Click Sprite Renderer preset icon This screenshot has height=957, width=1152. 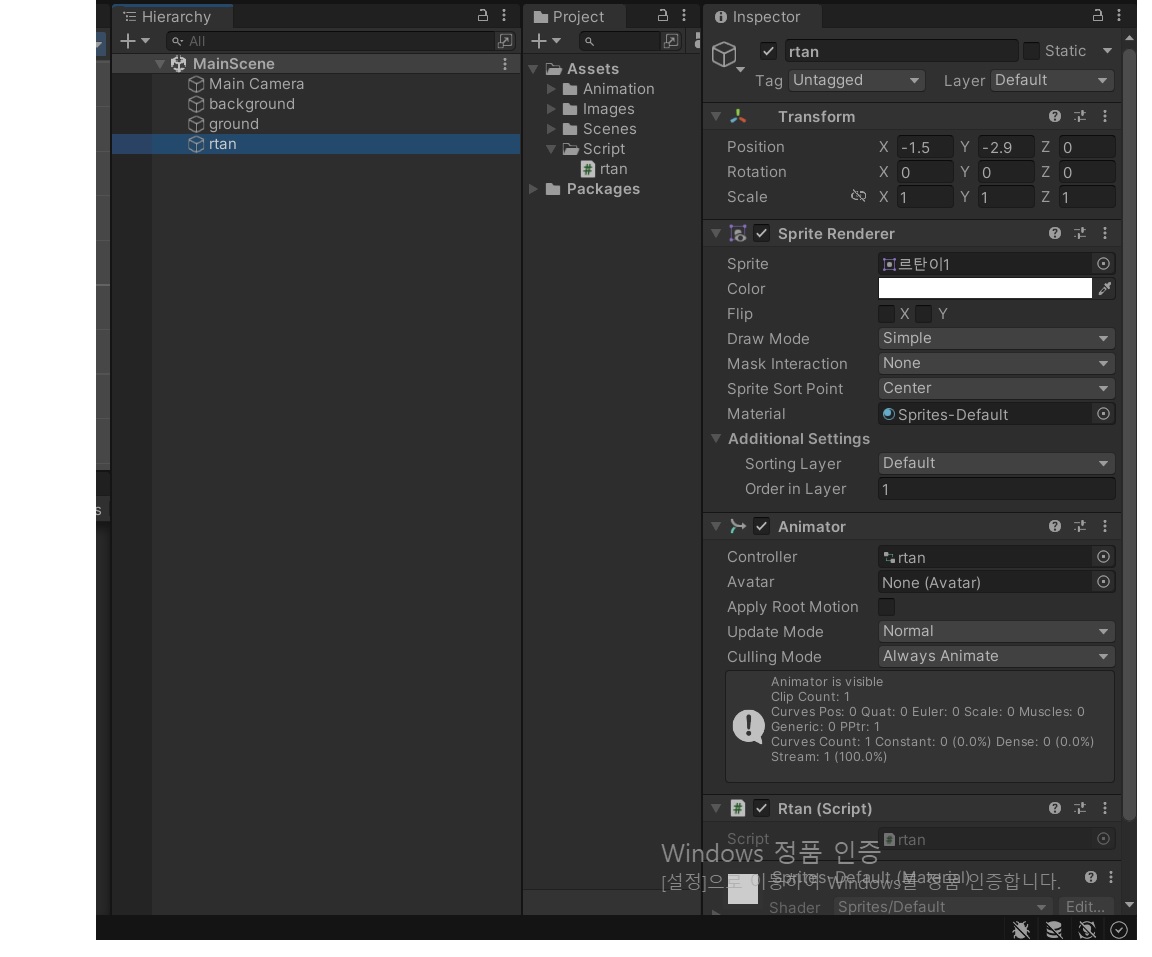(x=1080, y=233)
